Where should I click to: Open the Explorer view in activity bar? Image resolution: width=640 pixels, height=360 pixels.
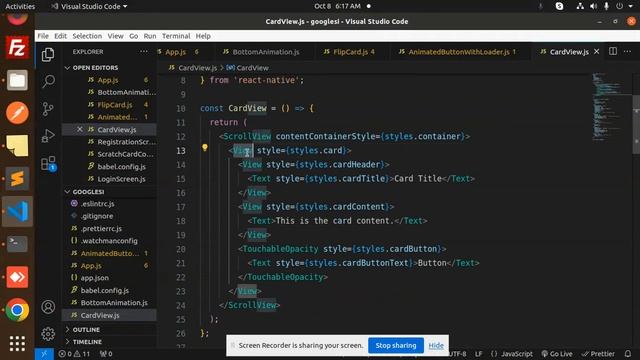pyautogui.click(x=48, y=54)
